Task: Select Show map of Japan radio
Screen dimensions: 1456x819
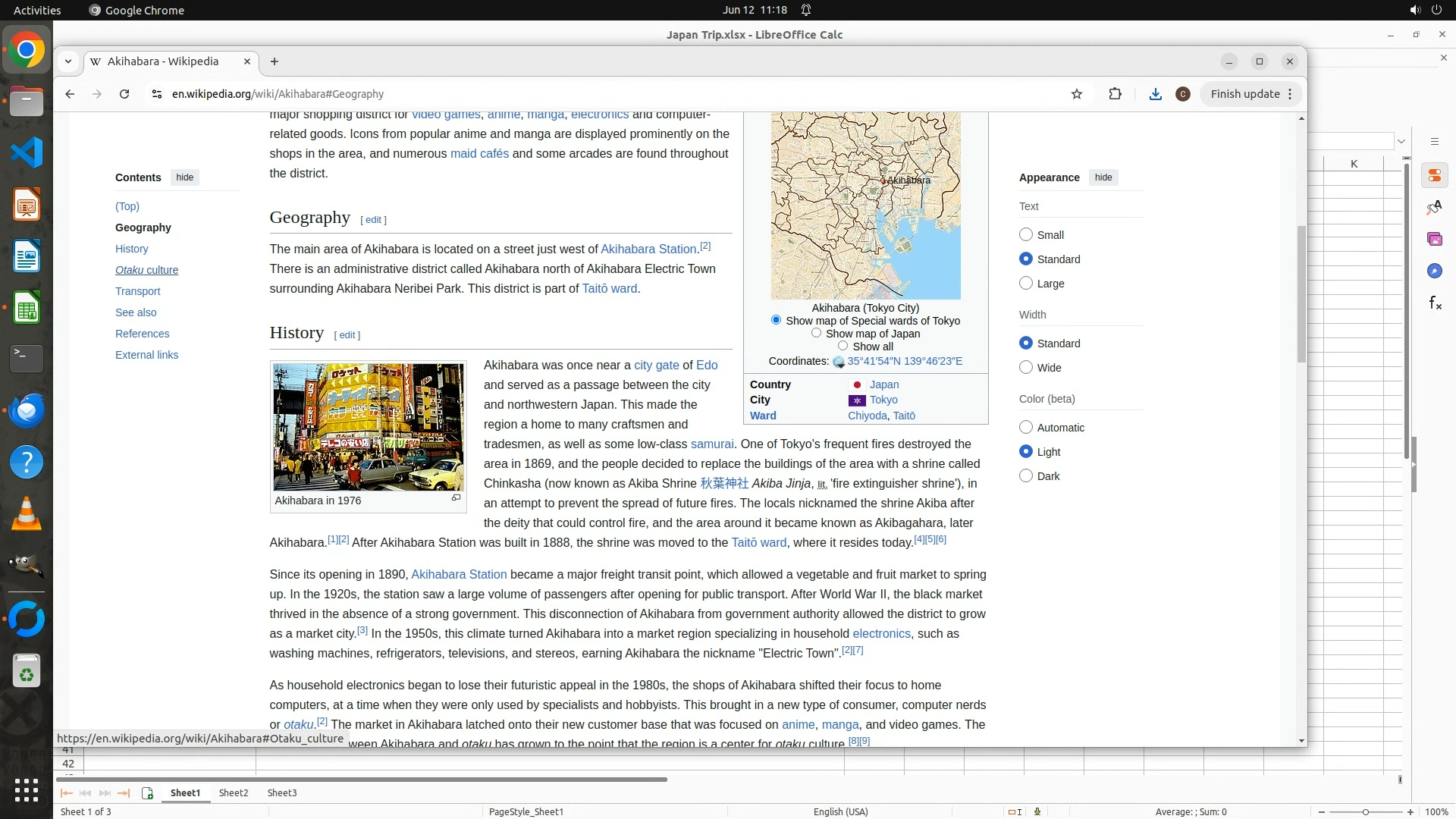Action: click(816, 333)
